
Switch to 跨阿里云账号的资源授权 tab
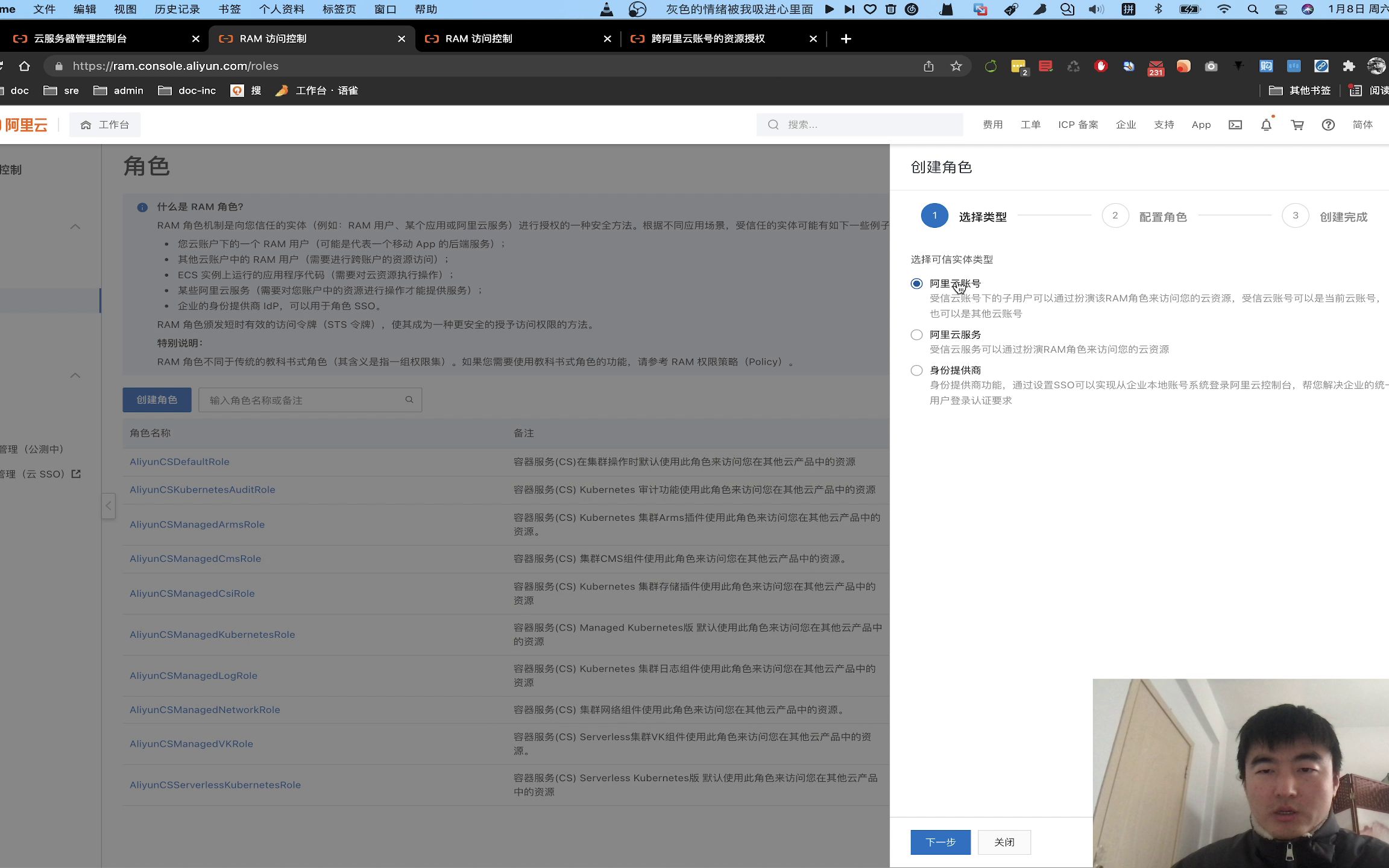click(708, 39)
